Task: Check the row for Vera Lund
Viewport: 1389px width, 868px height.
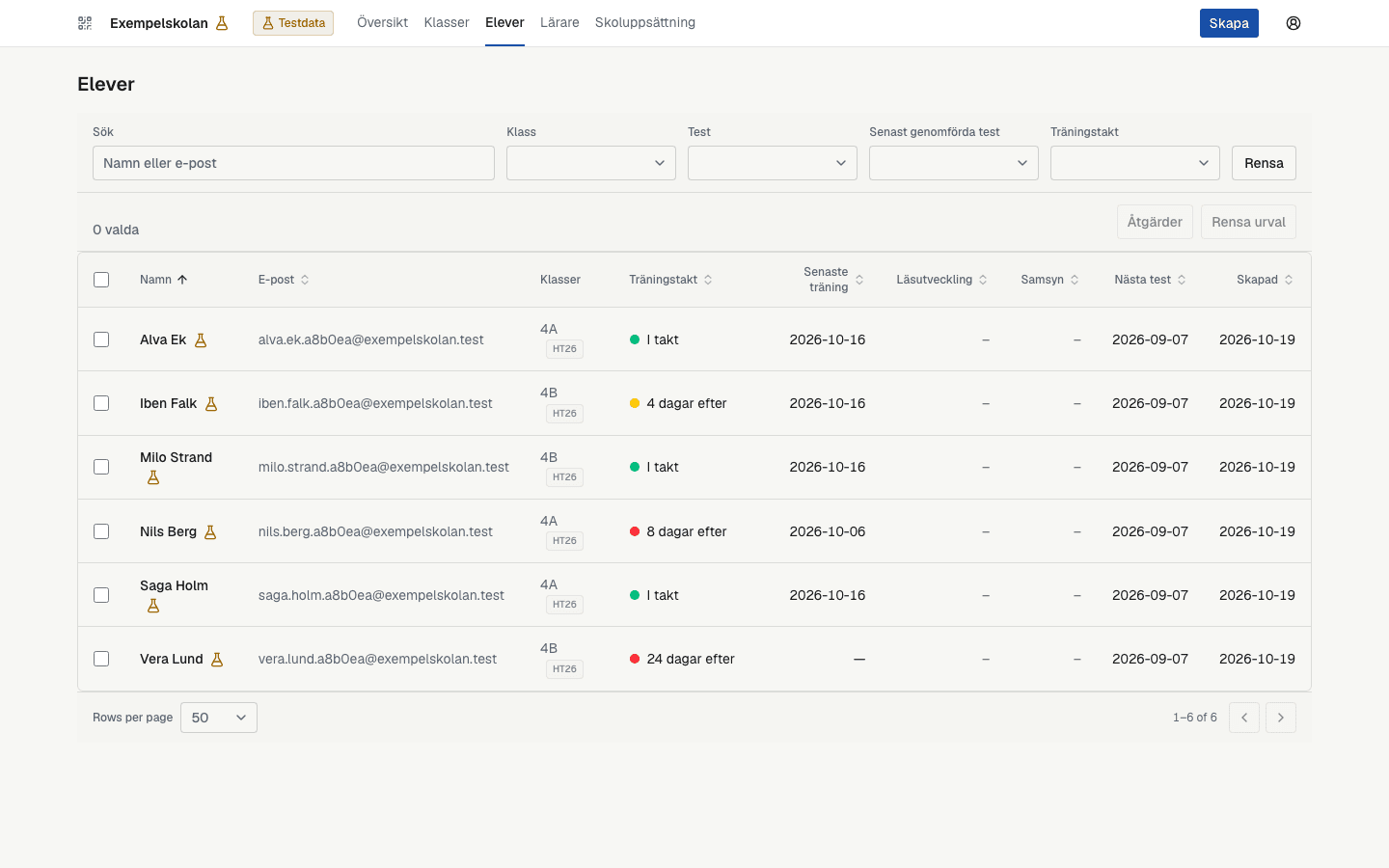Action: 101,659
